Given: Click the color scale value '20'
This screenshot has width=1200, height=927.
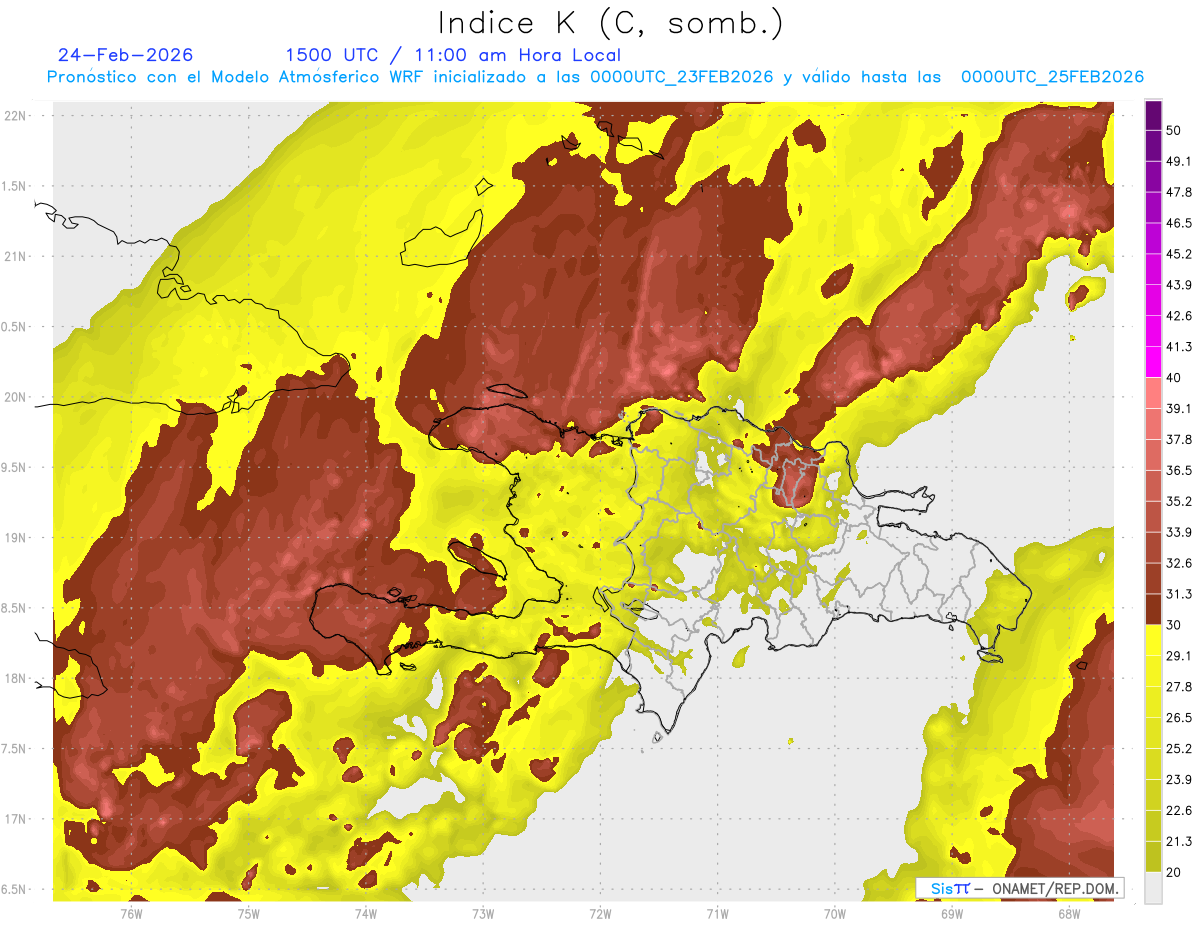Looking at the screenshot, I should pyautogui.click(x=1175, y=872).
